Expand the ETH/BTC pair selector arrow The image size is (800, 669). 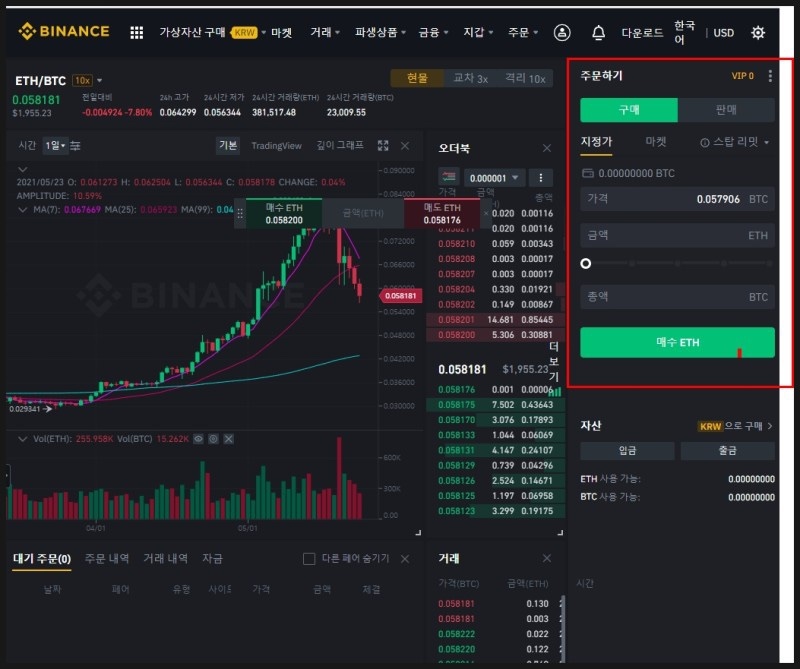click(x=99, y=81)
